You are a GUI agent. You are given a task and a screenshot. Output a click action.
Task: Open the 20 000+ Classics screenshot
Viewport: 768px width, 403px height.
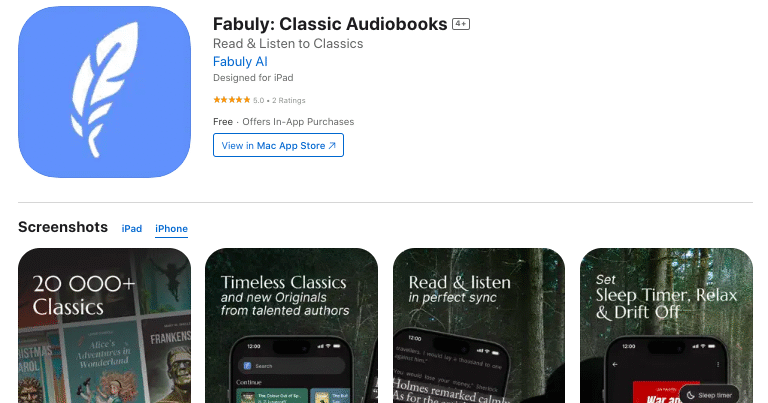(x=104, y=326)
